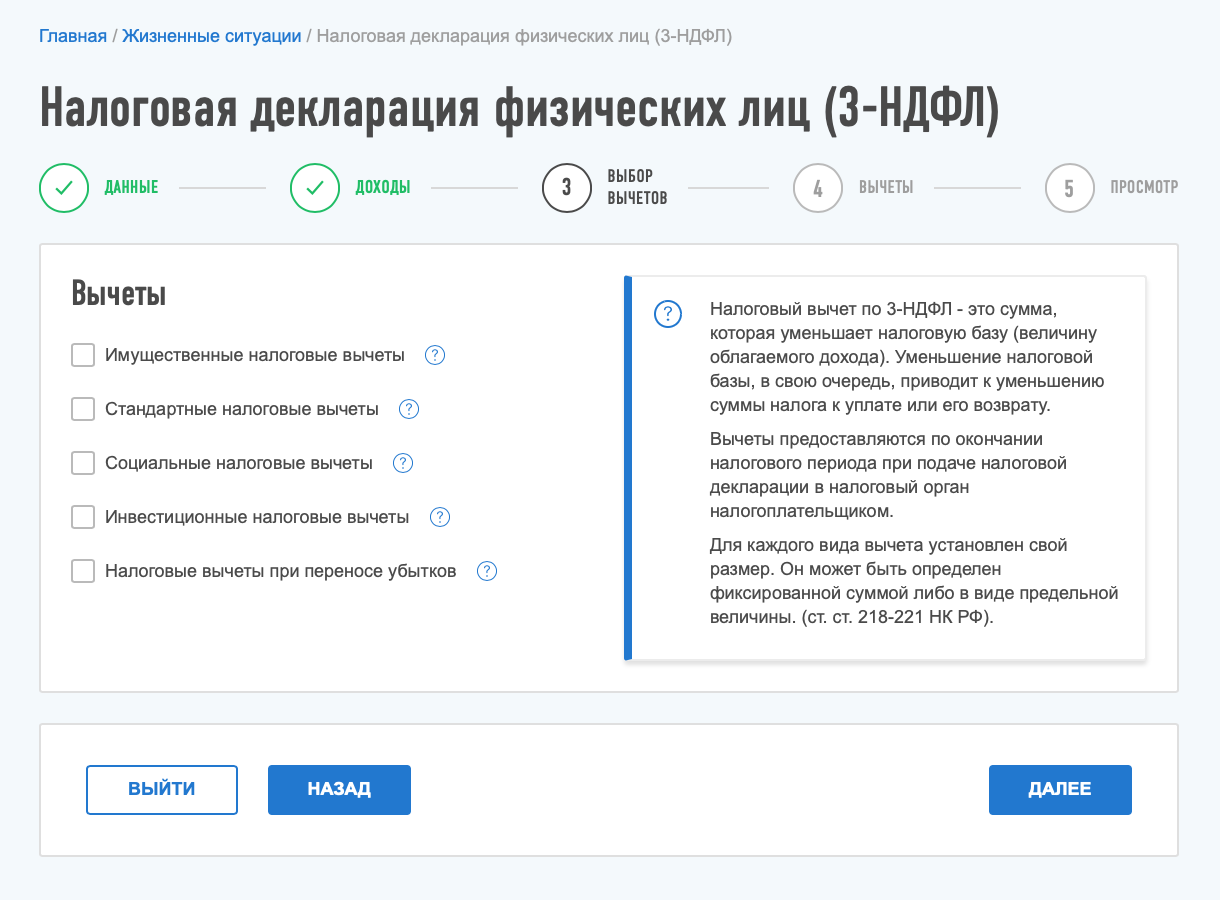
Task: Go to the Данные step label
Action: pos(131,188)
